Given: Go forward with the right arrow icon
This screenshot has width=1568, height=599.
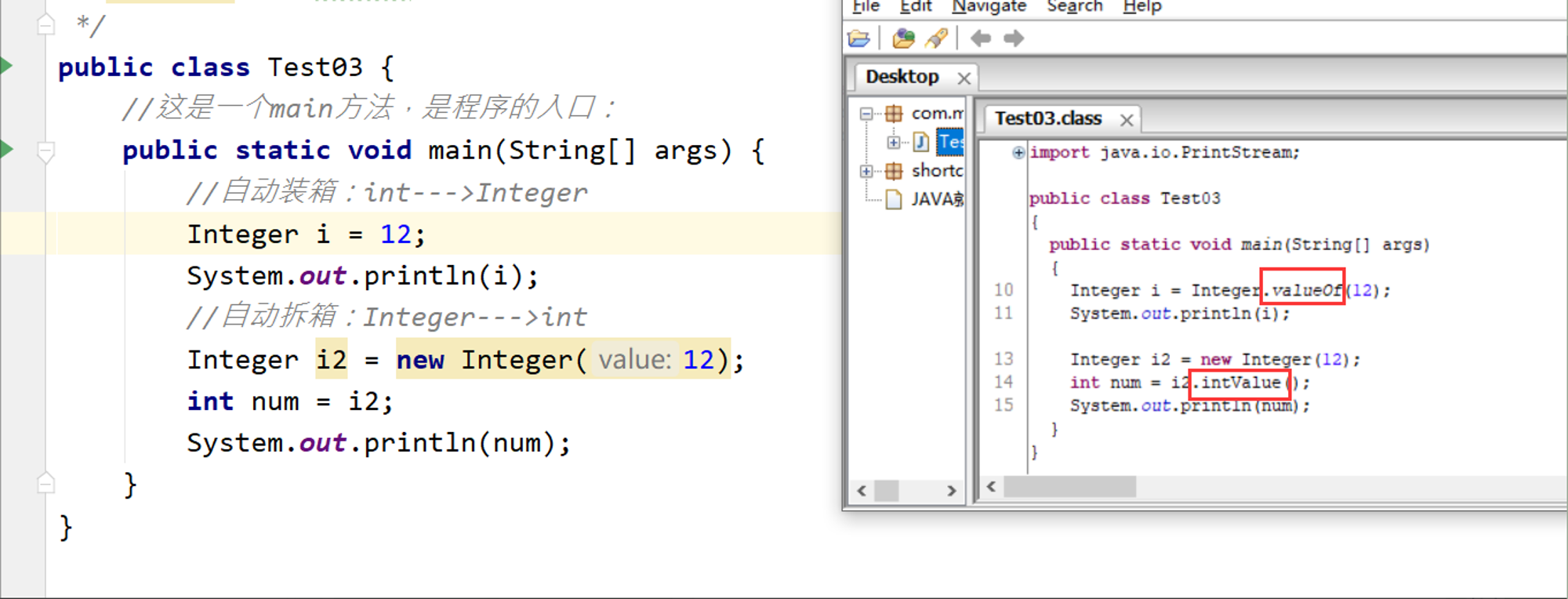Looking at the screenshot, I should click(1014, 38).
